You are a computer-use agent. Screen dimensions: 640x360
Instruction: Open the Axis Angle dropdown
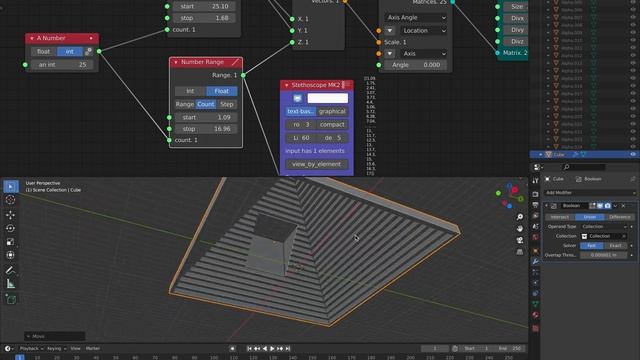point(416,18)
